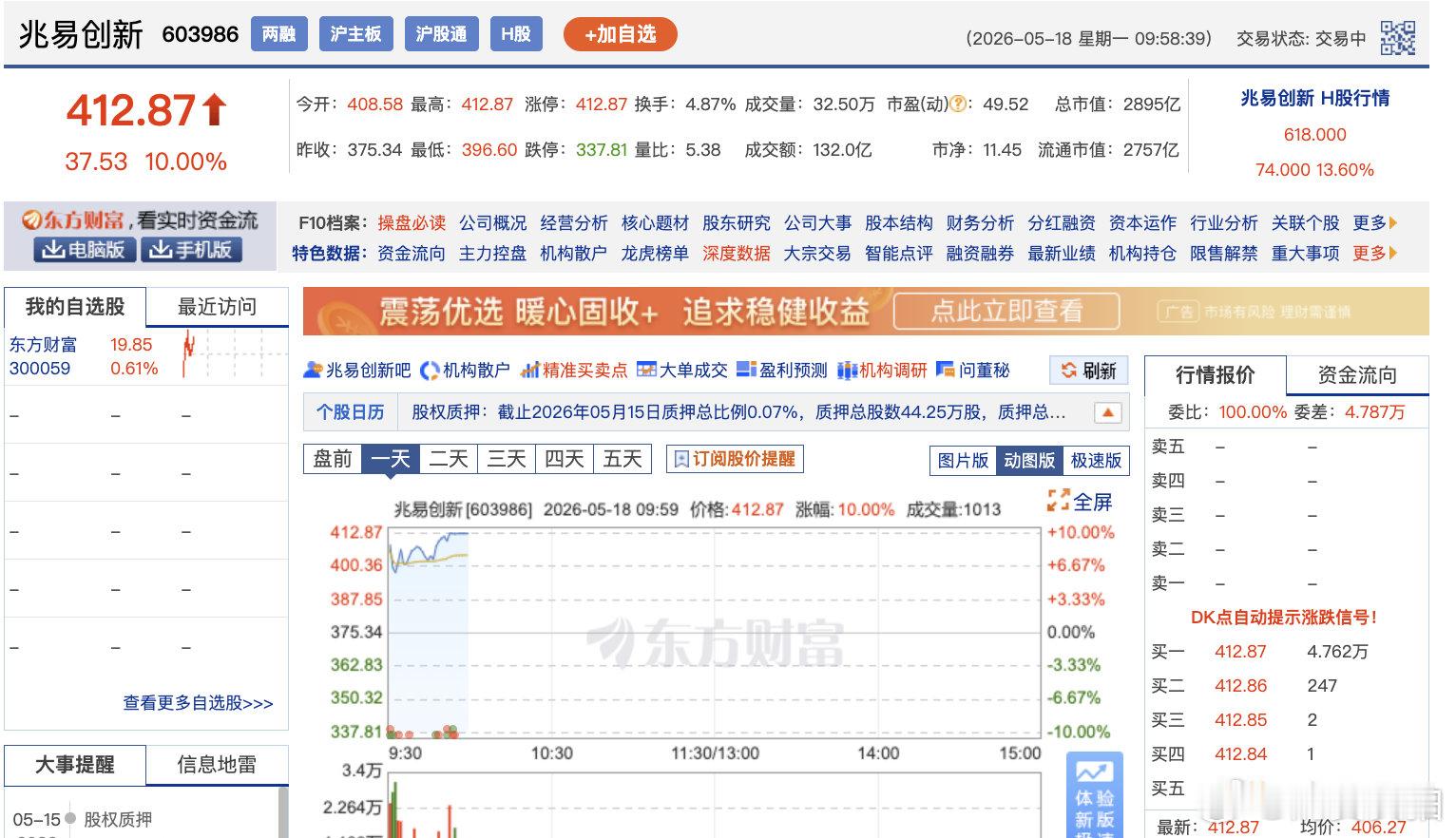
Task: Open 机构散户 icon link above chart
Action: [465, 370]
